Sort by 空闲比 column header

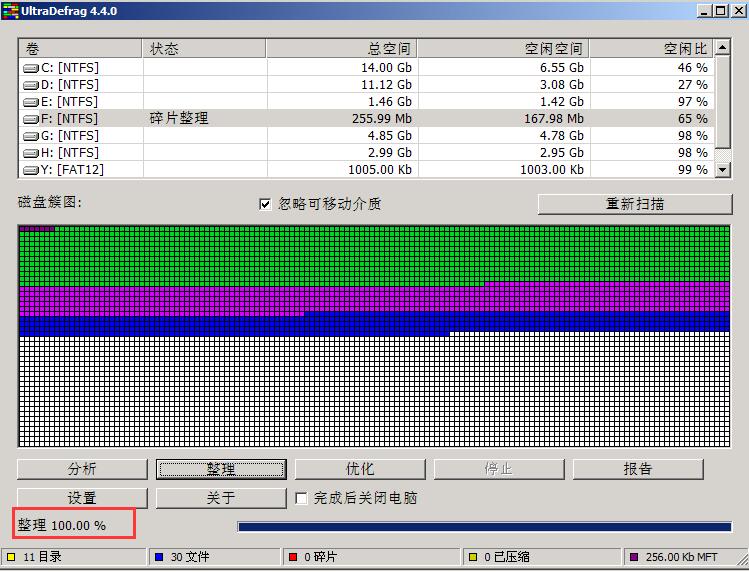(x=652, y=49)
